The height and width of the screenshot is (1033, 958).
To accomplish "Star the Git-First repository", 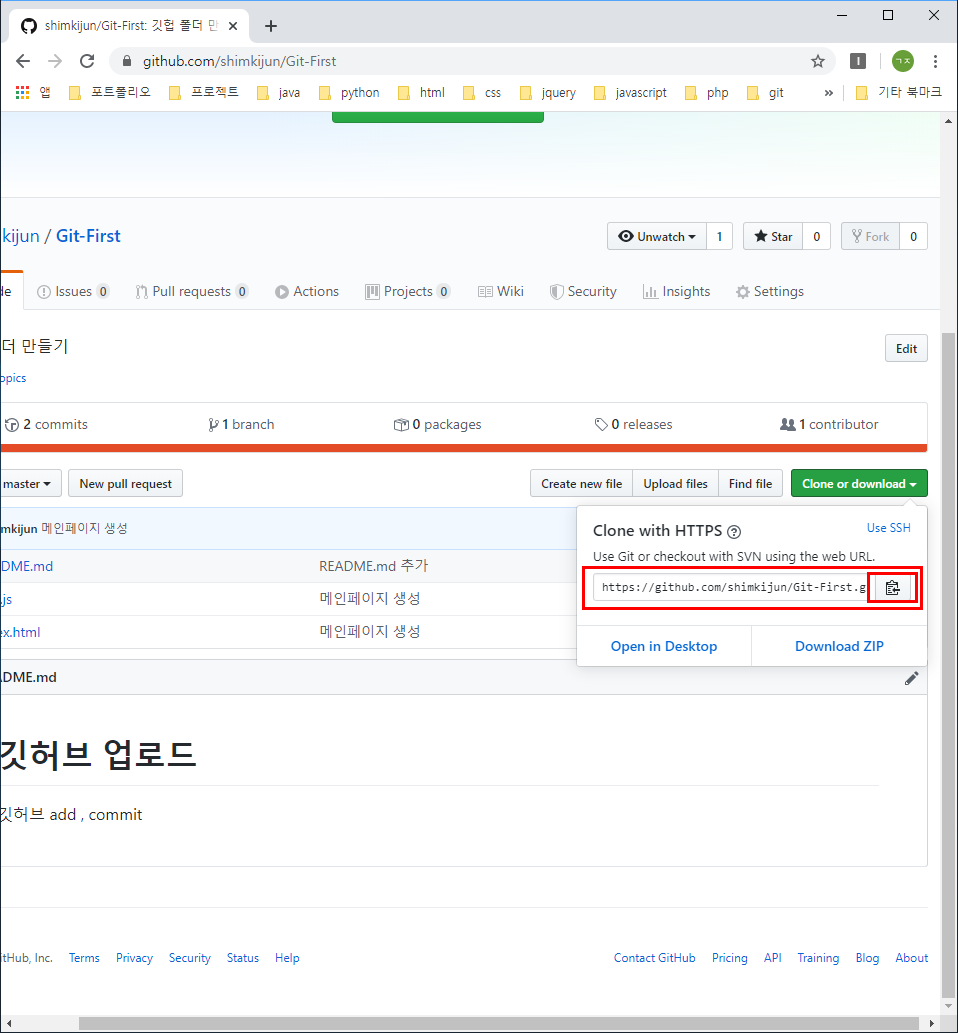I will pos(773,237).
